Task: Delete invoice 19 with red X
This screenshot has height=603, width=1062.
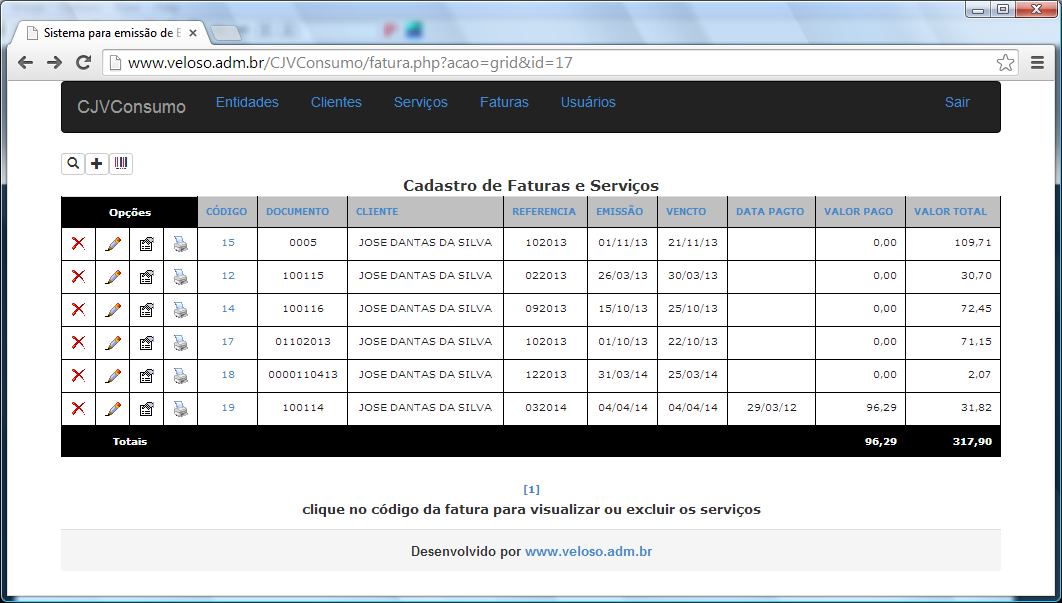Action: coord(79,409)
